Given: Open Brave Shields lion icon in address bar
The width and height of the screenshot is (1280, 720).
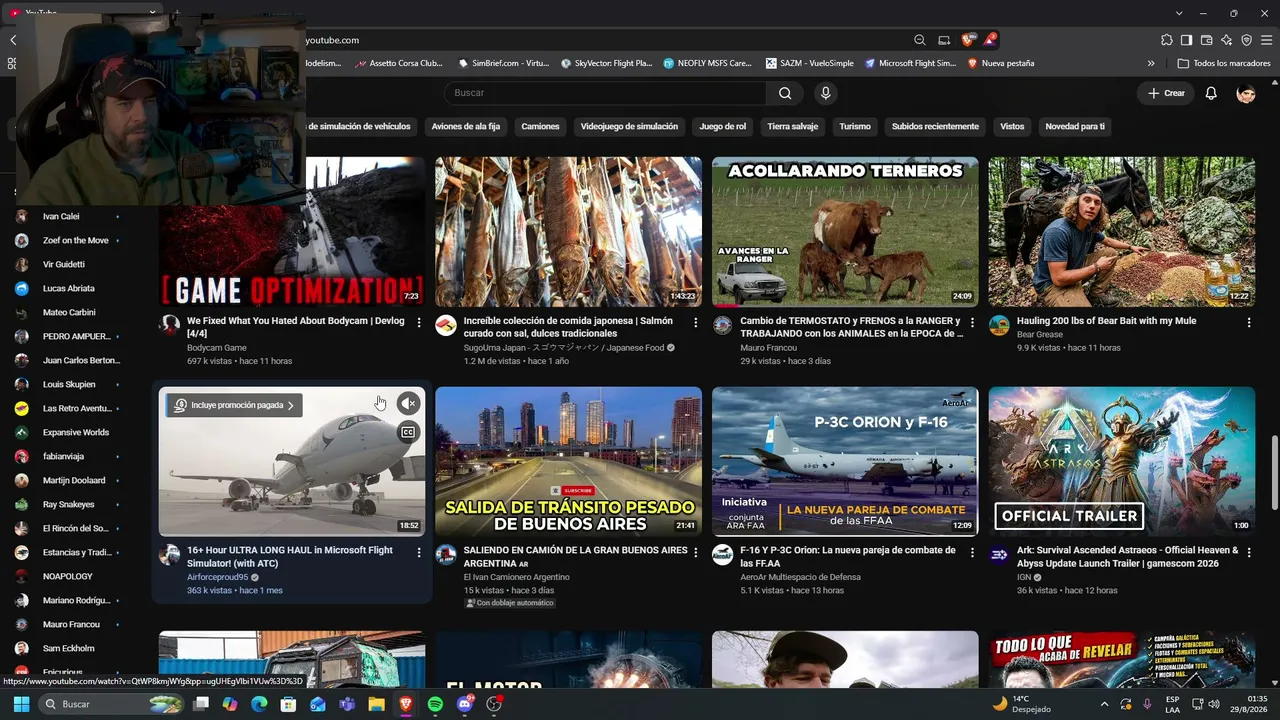Looking at the screenshot, I should point(967,40).
